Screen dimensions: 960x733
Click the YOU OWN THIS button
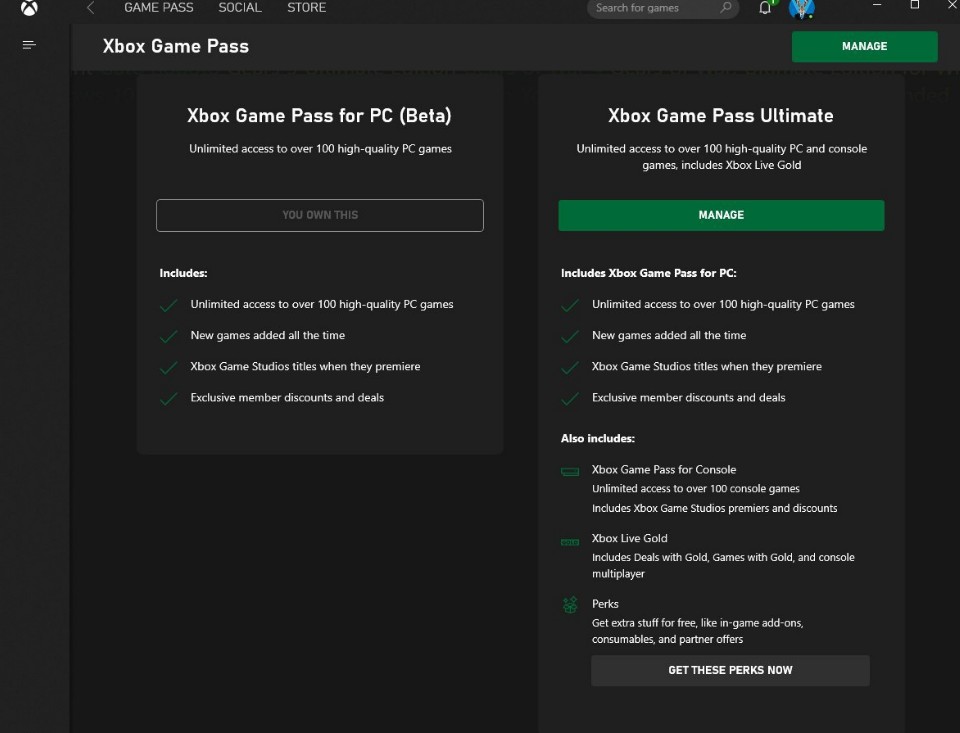320,215
